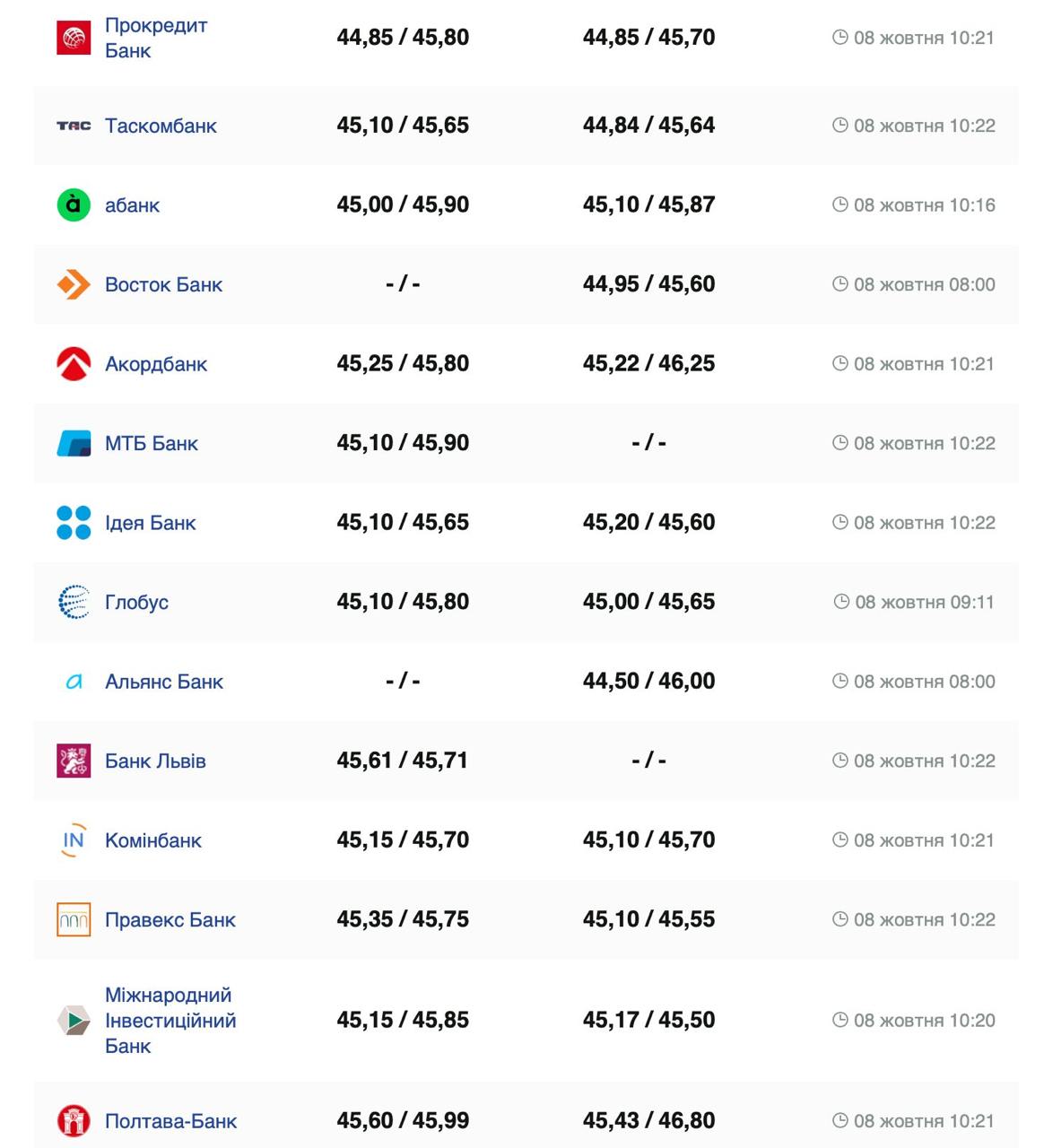
Task: Click the Полтава-Банк red logo icon
Action: (x=74, y=1121)
